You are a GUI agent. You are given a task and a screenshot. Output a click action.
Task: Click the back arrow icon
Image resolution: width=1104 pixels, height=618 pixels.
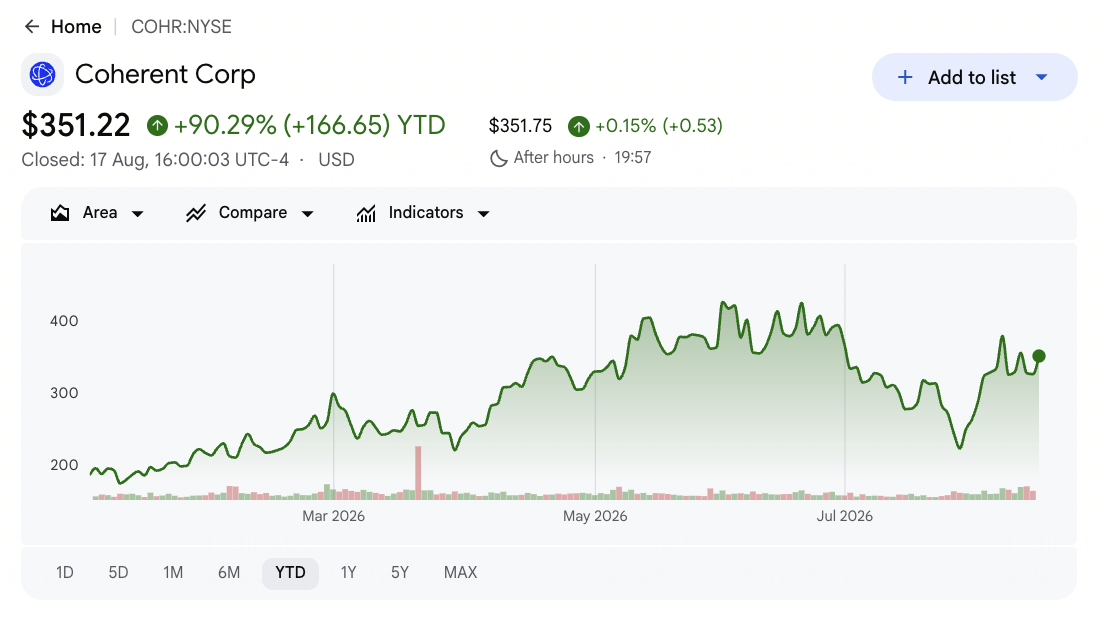32,27
